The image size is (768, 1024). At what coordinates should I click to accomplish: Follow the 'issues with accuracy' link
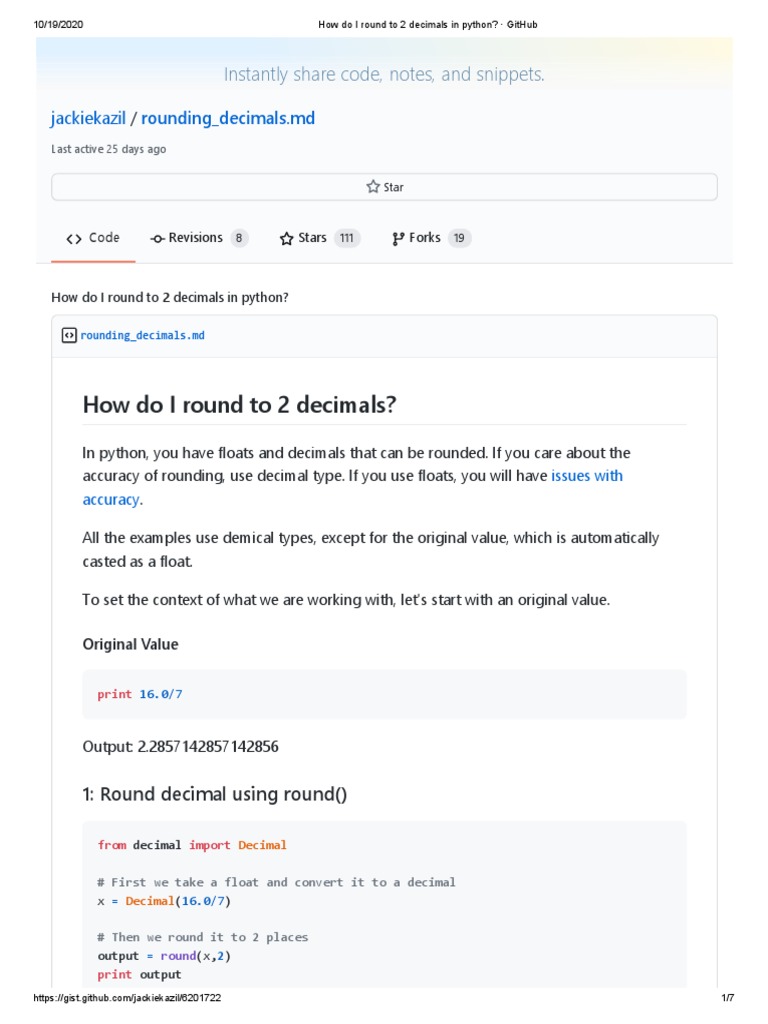click(x=587, y=476)
